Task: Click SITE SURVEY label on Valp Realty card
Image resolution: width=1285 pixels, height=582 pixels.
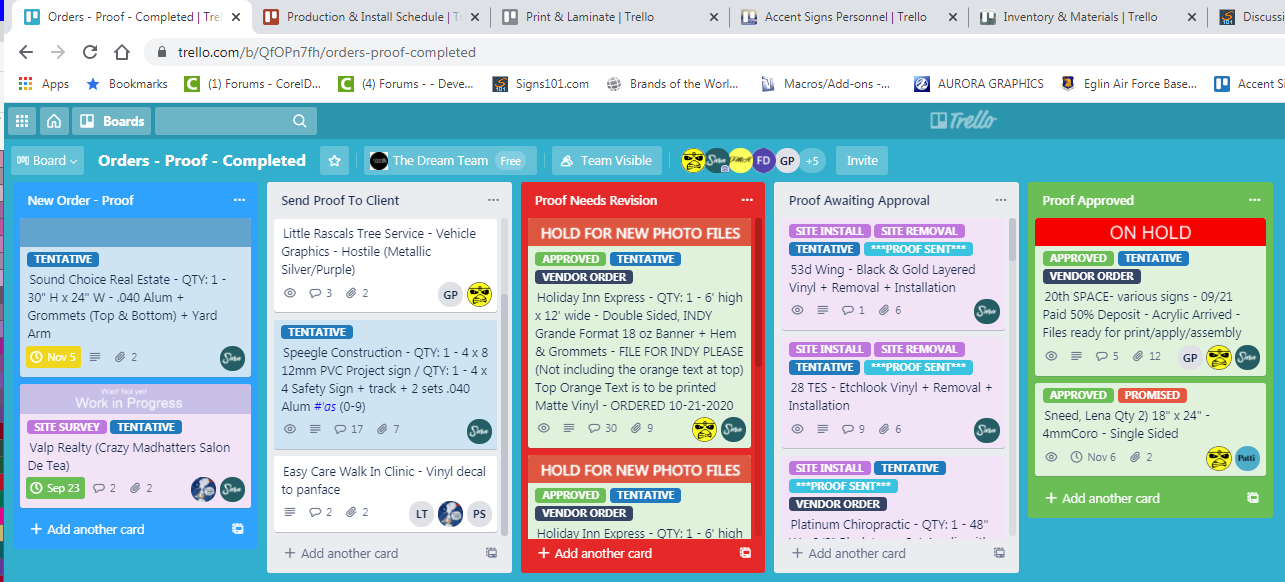Action: coord(66,427)
